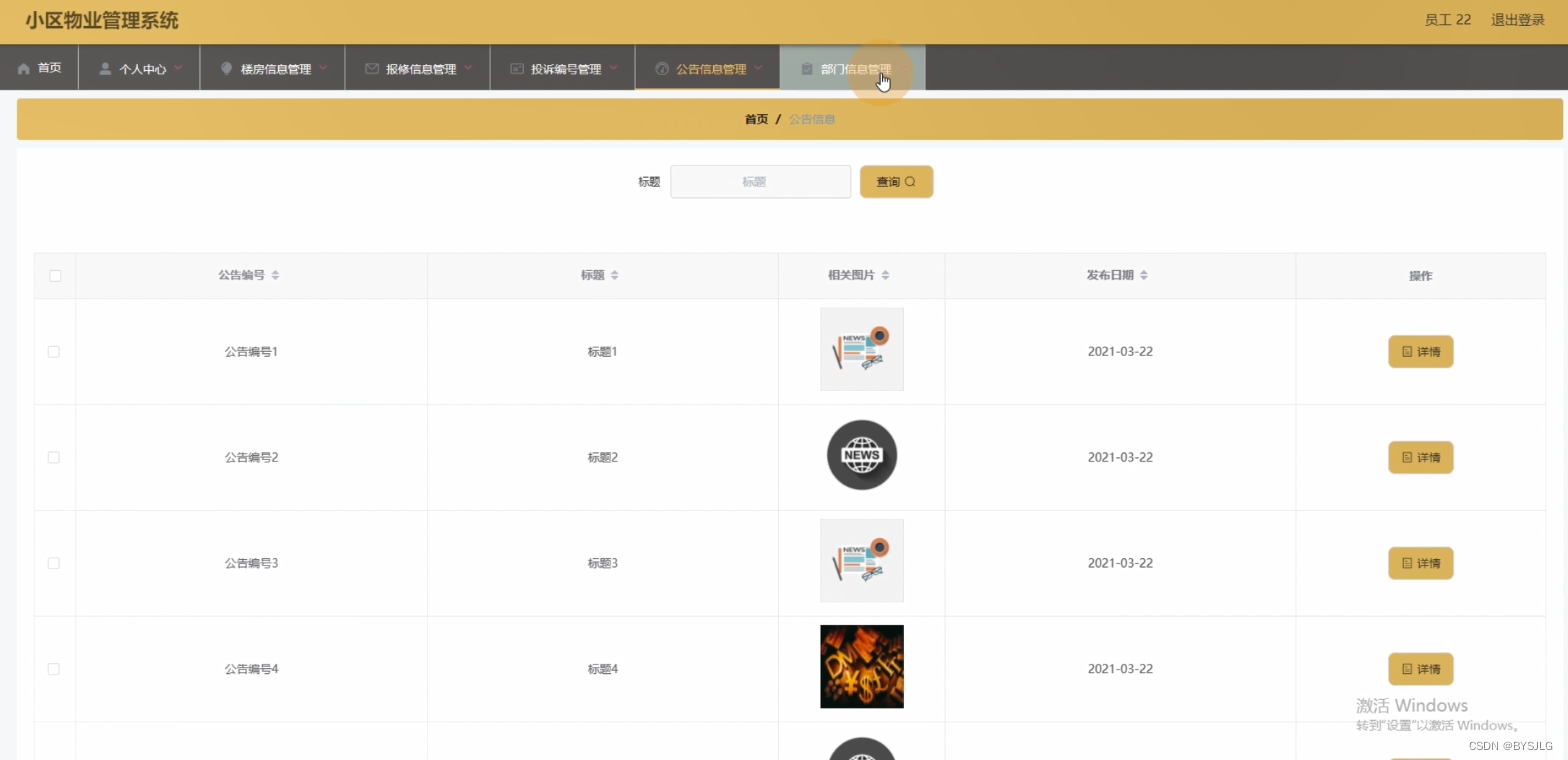The width and height of the screenshot is (1568, 760).
Task: Click the 首页 breadcrumb link
Action: click(x=756, y=119)
